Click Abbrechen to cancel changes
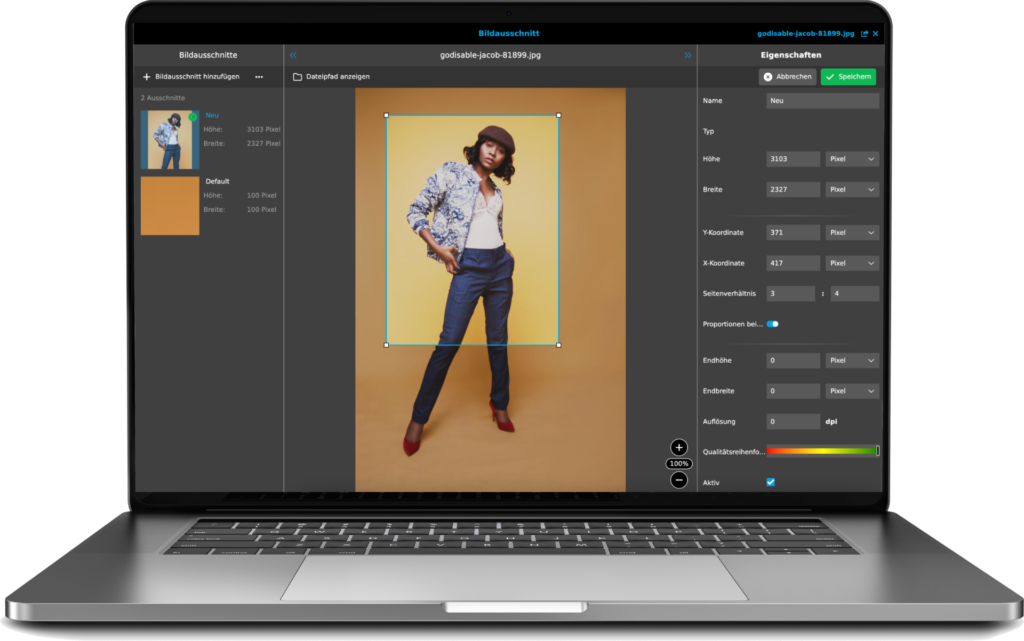The height and width of the screenshot is (641, 1024). pos(788,77)
